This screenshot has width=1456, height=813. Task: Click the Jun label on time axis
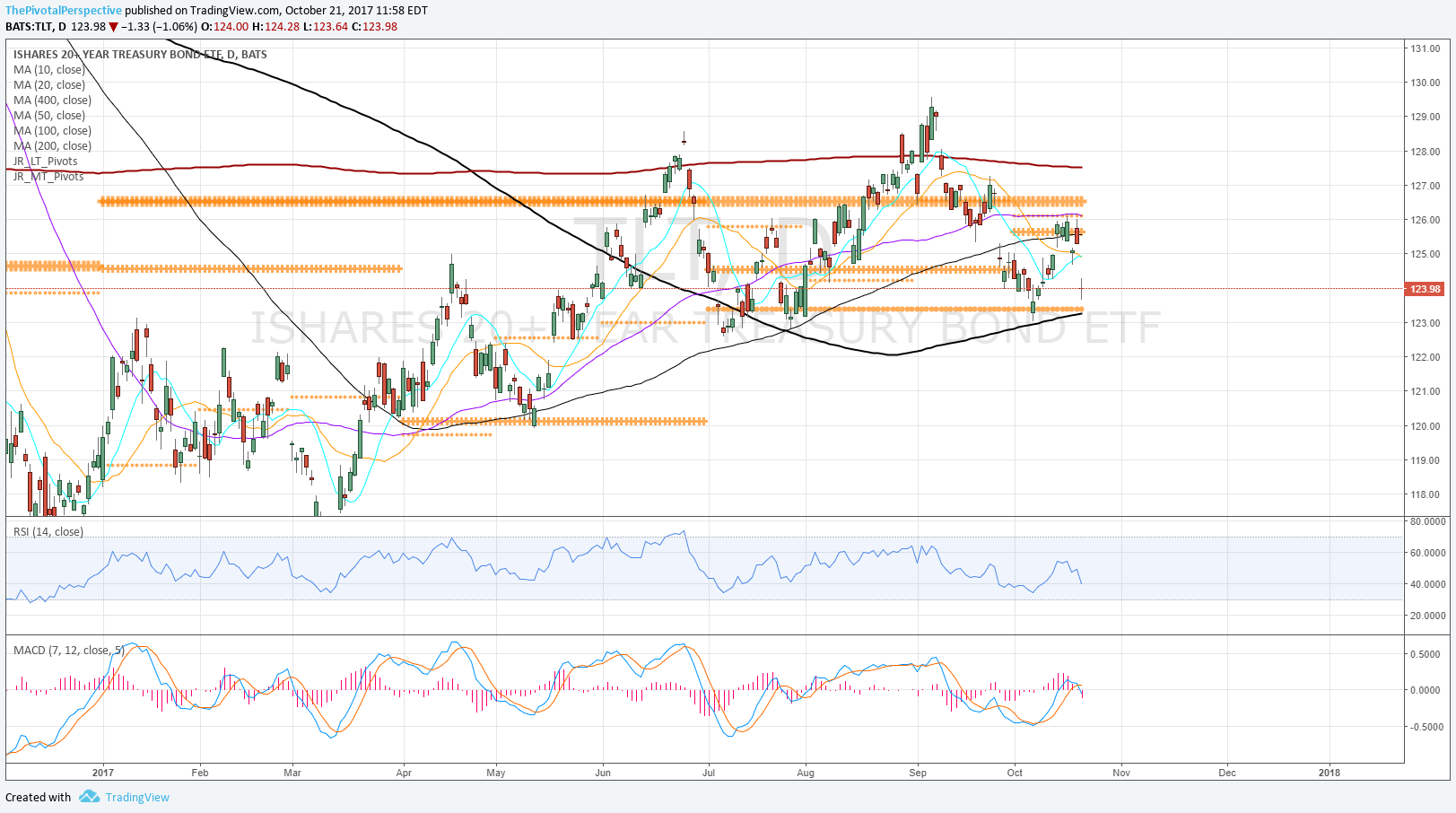tap(603, 773)
